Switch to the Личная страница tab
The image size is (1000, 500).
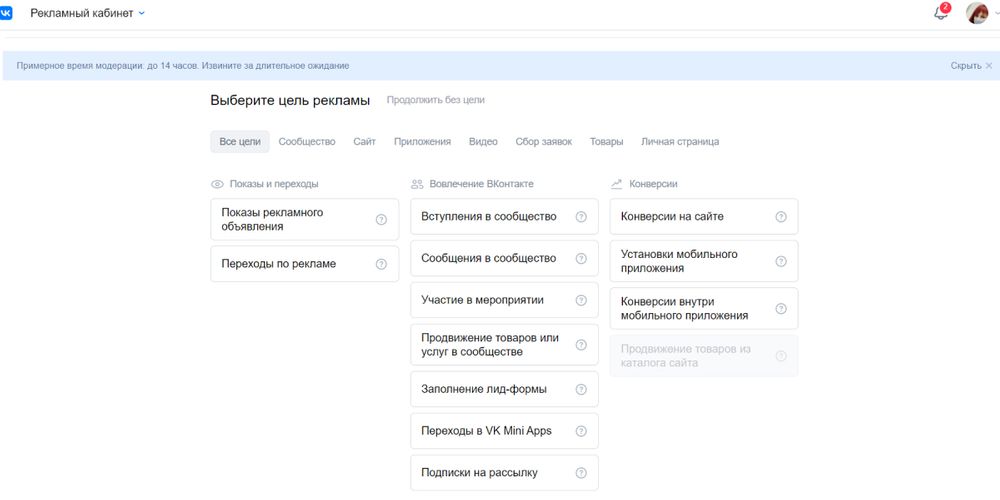coord(680,142)
